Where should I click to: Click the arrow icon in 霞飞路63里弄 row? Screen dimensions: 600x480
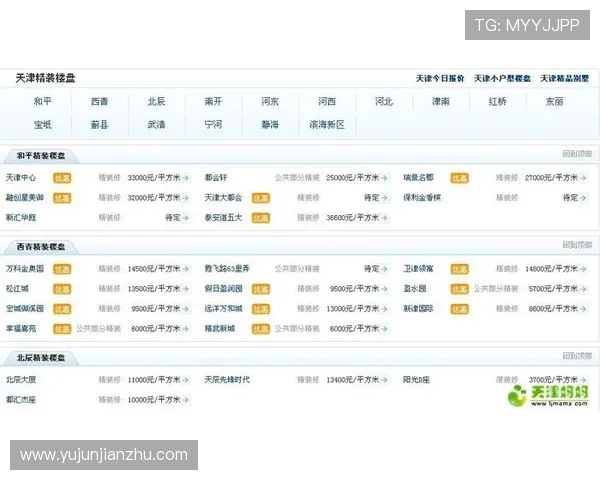click(385, 269)
